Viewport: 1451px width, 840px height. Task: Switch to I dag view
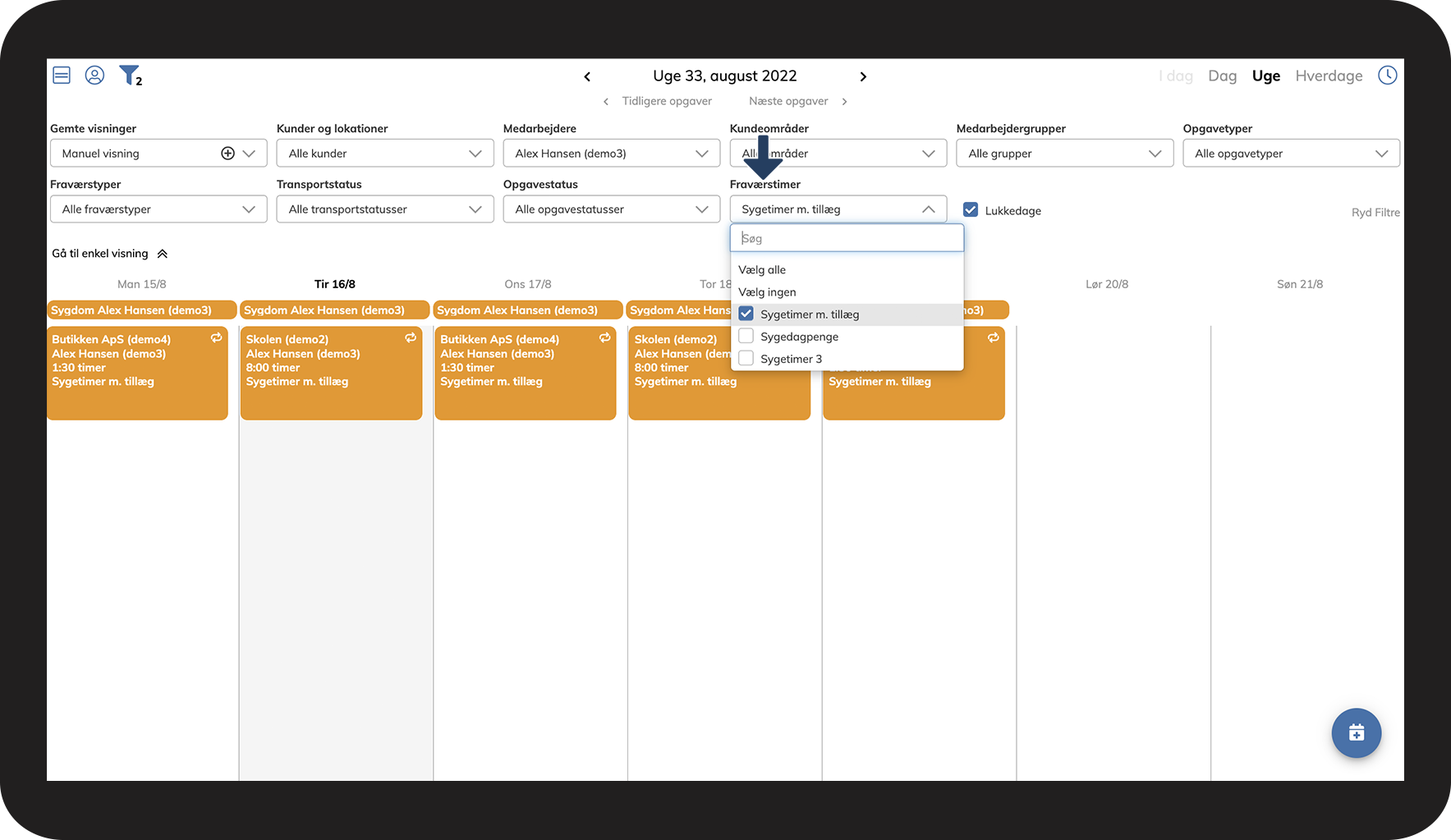click(1176, 76)
